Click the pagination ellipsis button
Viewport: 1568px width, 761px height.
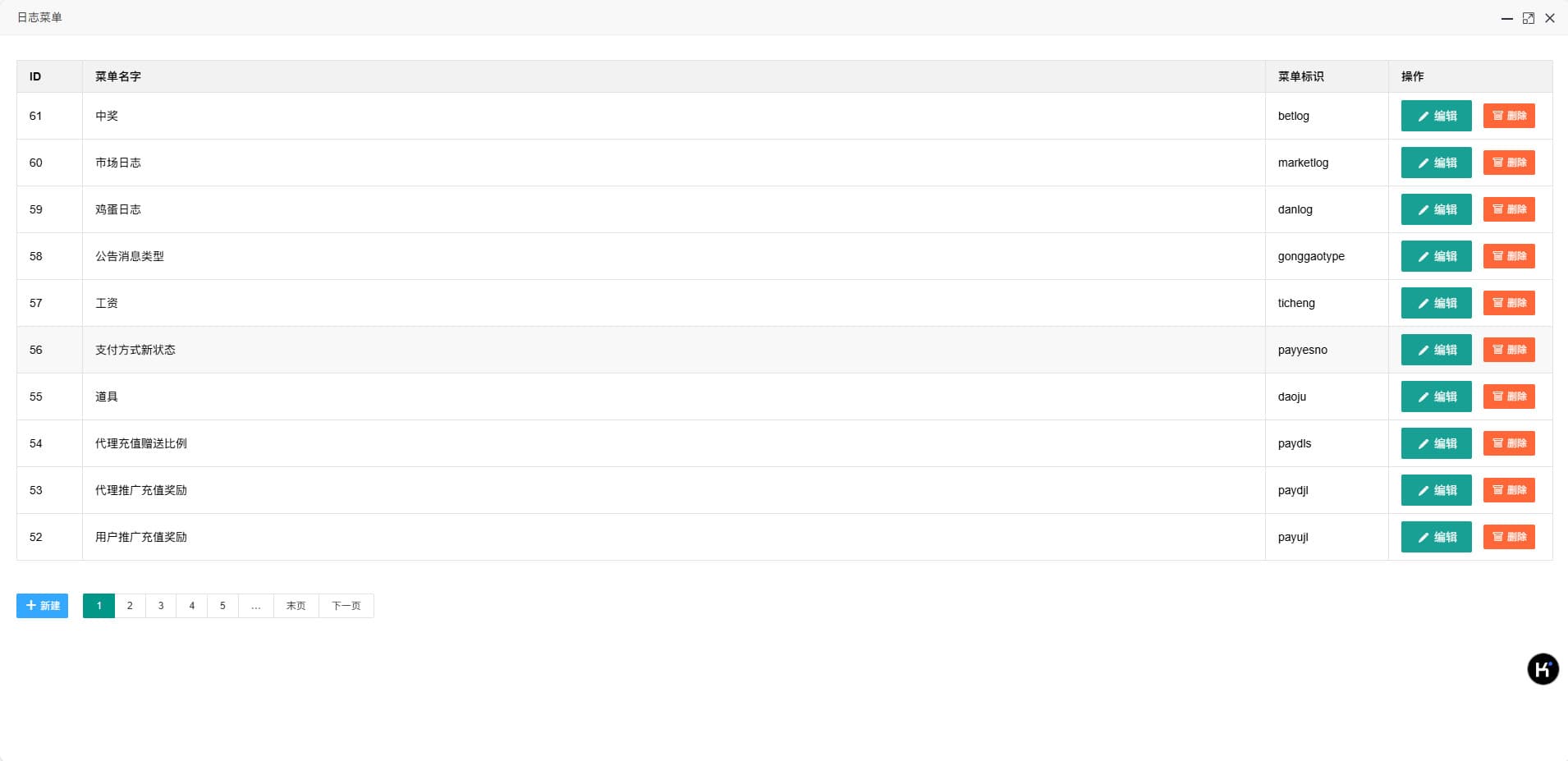click(256, 606)
